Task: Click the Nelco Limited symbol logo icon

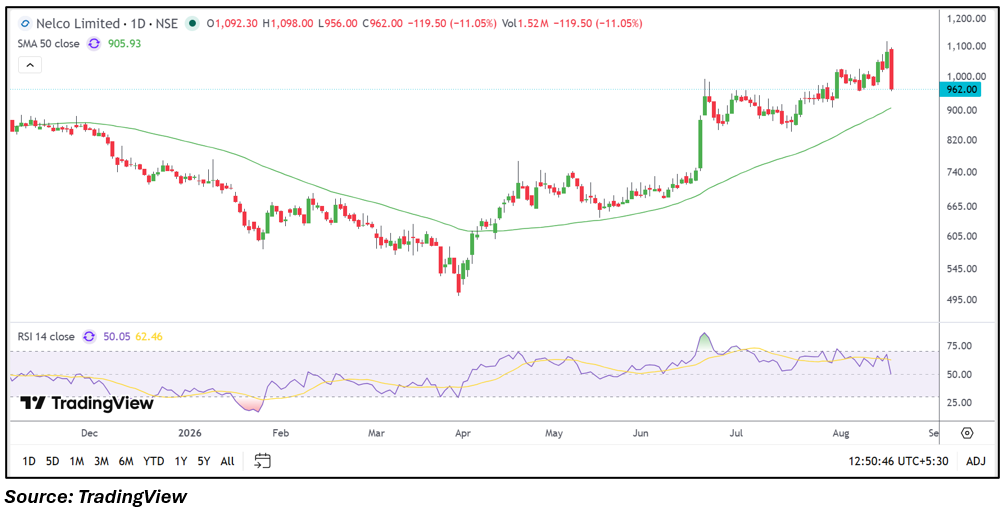Action: tap(25, 24)
